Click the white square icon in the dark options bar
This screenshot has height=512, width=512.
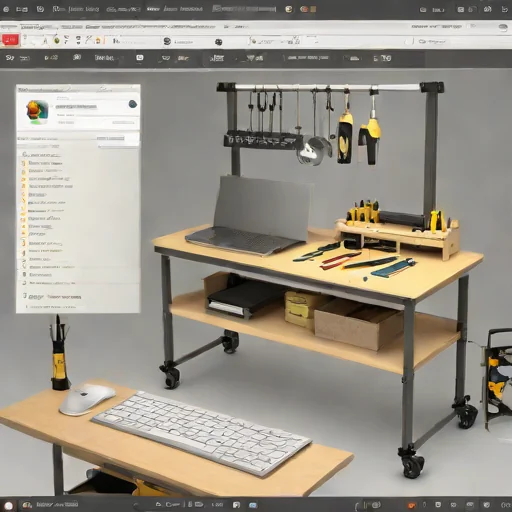(x=140, y=58)
